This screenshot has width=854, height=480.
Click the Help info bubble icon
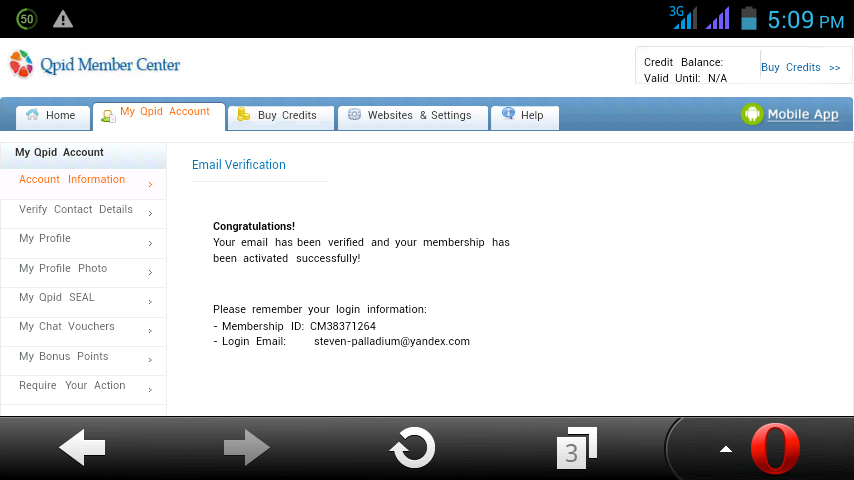(x=508, y=113)
